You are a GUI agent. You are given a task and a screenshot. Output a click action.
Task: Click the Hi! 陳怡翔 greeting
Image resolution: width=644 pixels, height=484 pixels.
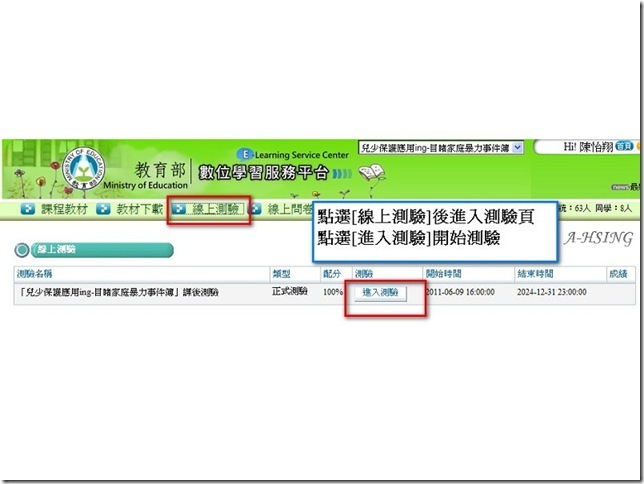pyautogui.click(x=588, y=147)
